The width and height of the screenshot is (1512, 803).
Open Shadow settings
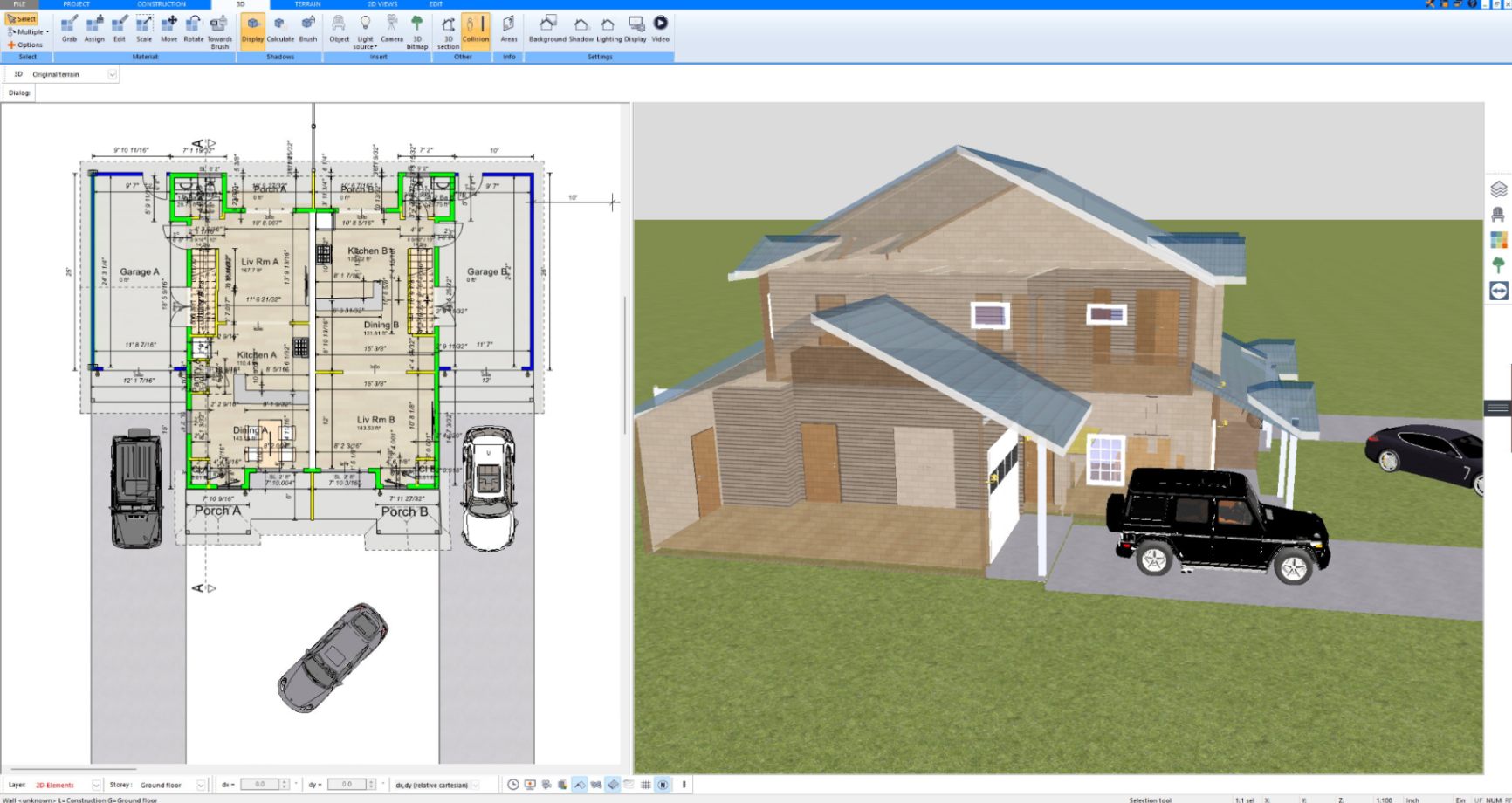coord(581,28)
